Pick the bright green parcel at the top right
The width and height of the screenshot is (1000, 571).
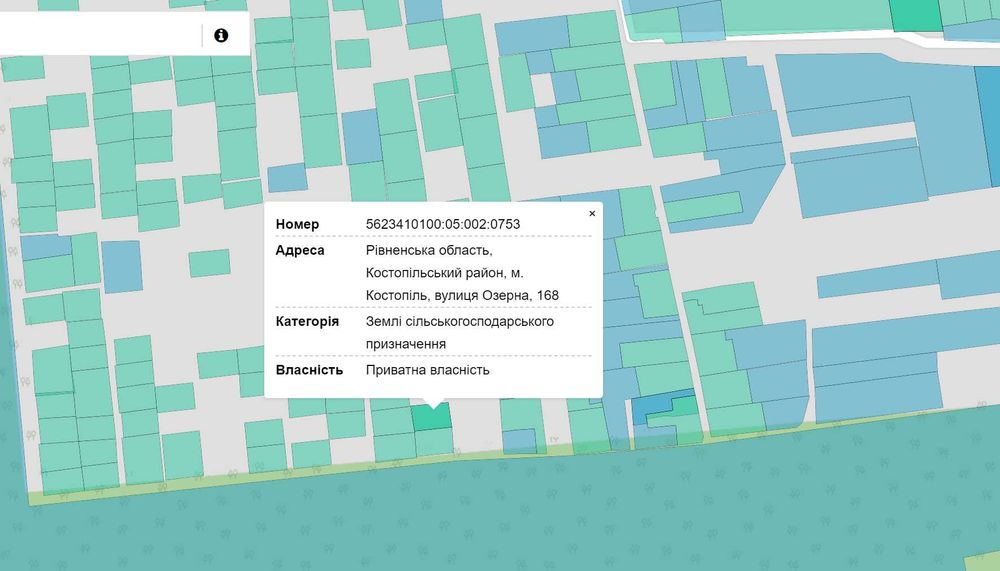pyautogui.click(x=915, y=14)
